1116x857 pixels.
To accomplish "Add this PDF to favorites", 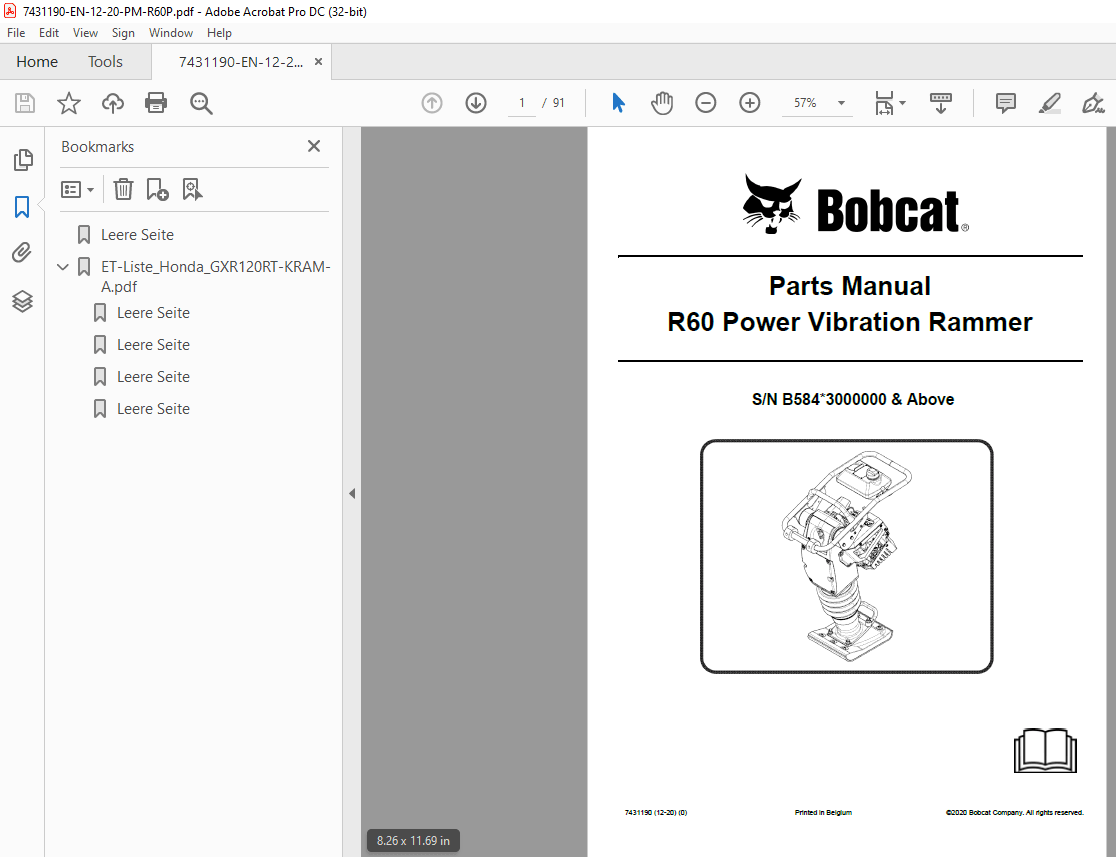I will (67, 102).
